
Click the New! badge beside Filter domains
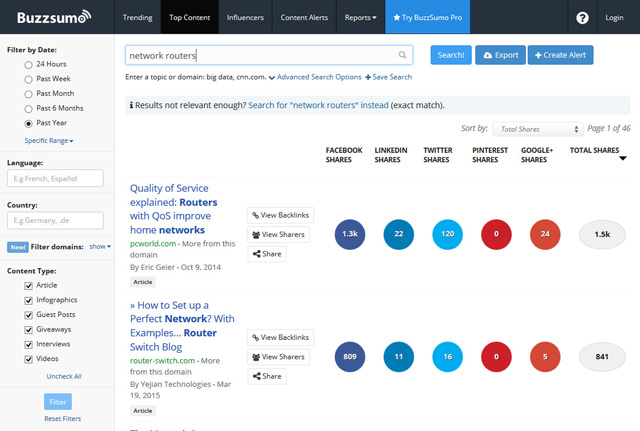click(18, 247)
